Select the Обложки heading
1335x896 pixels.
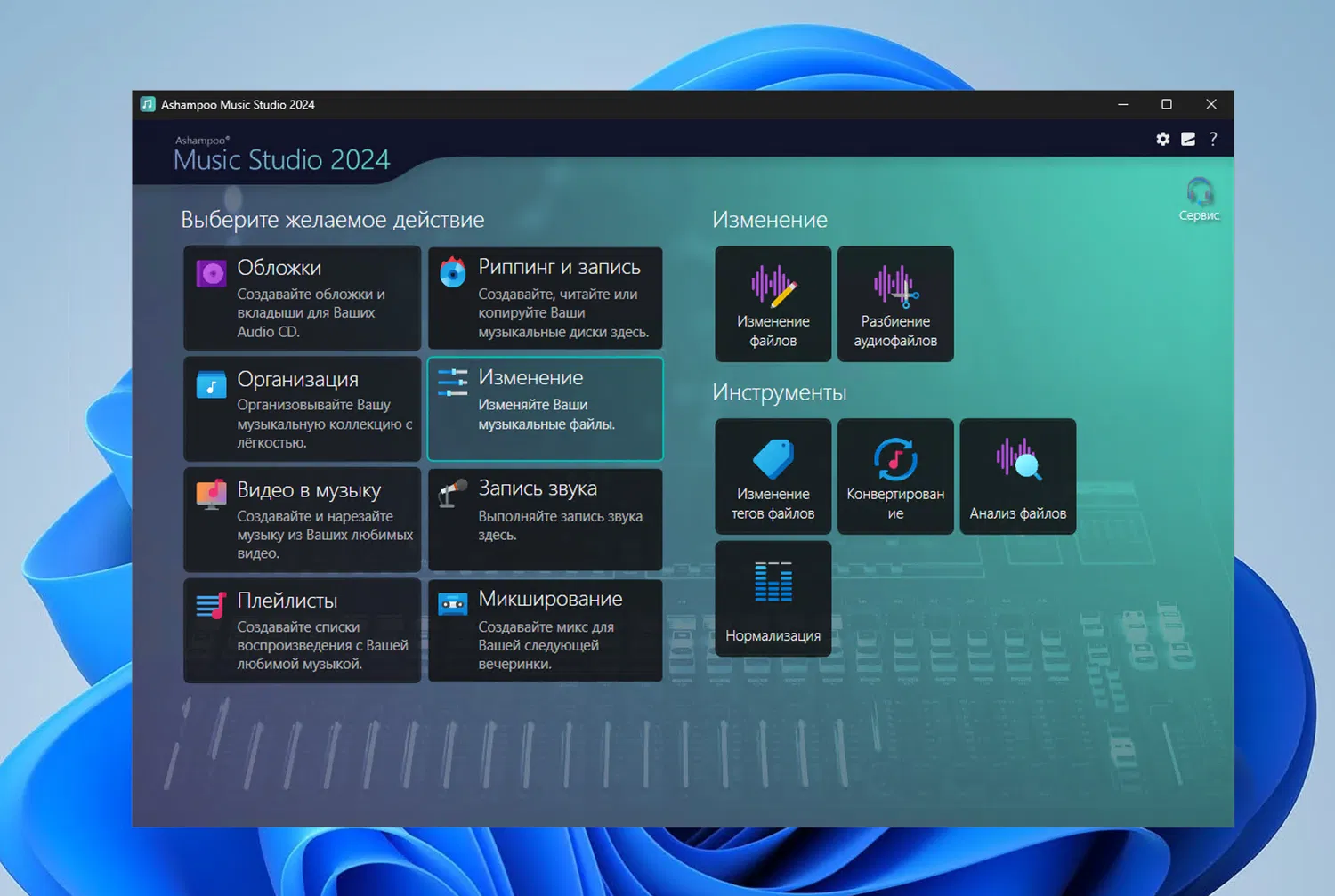click(x=279, y=268)
